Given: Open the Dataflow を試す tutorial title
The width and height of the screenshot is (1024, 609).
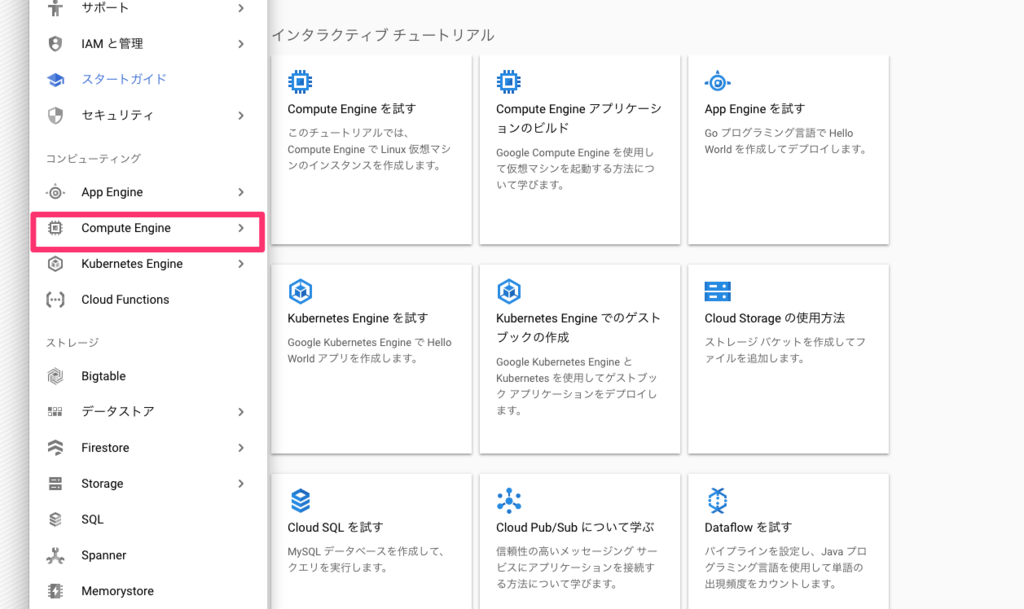Looking at the screenshot, I should [x=748, y=527].
